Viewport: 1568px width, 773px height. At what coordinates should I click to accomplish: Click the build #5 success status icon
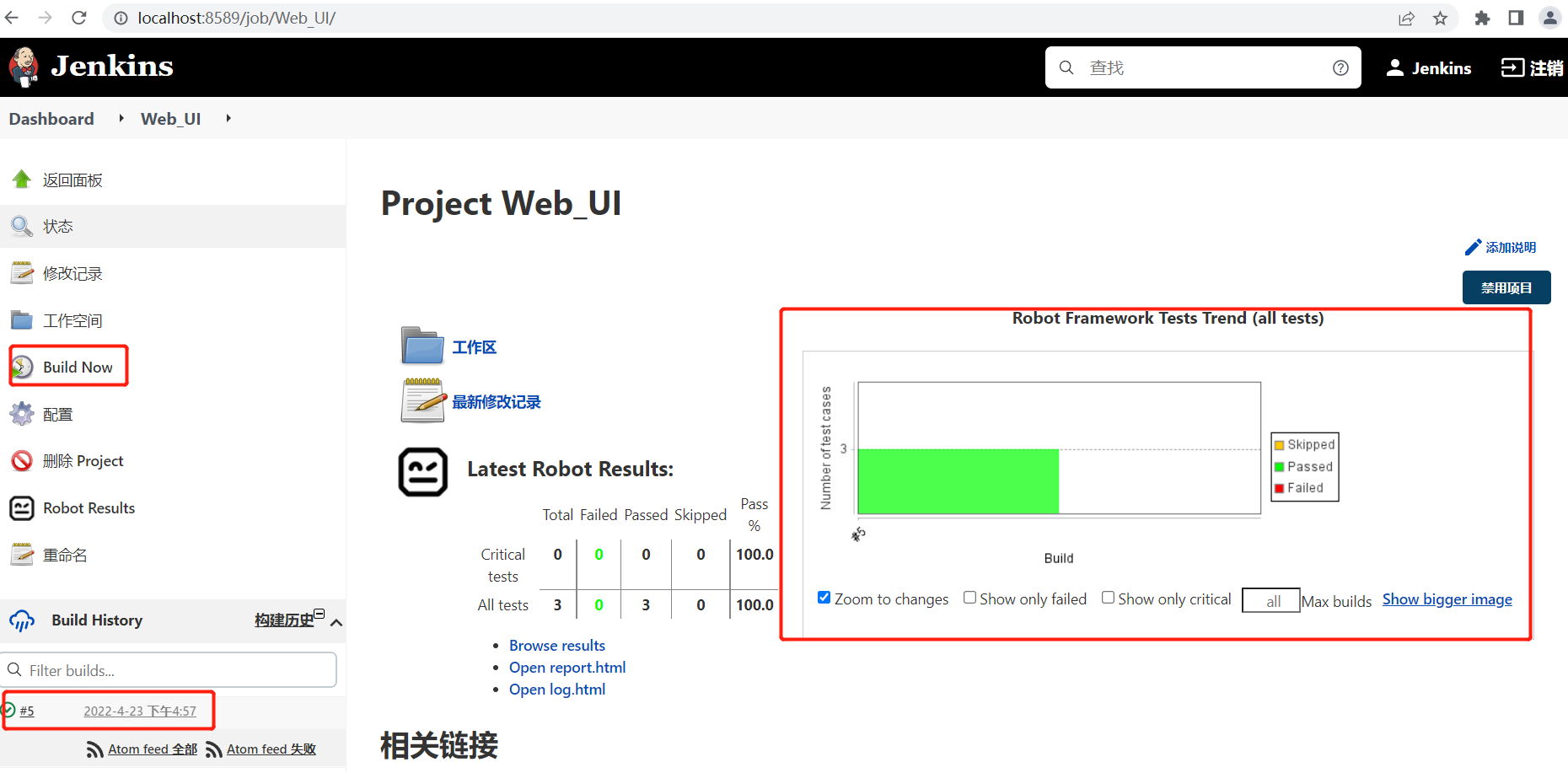[8, 710]
